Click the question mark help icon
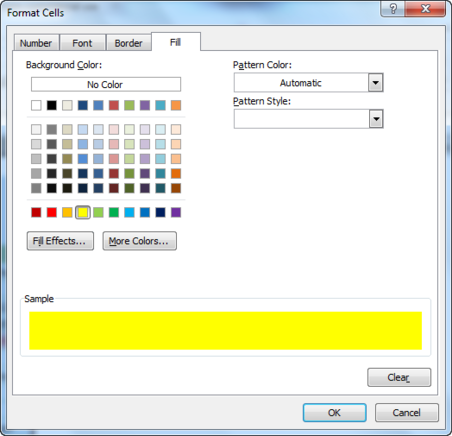452x436 pixels. click(x=393, y=8)
